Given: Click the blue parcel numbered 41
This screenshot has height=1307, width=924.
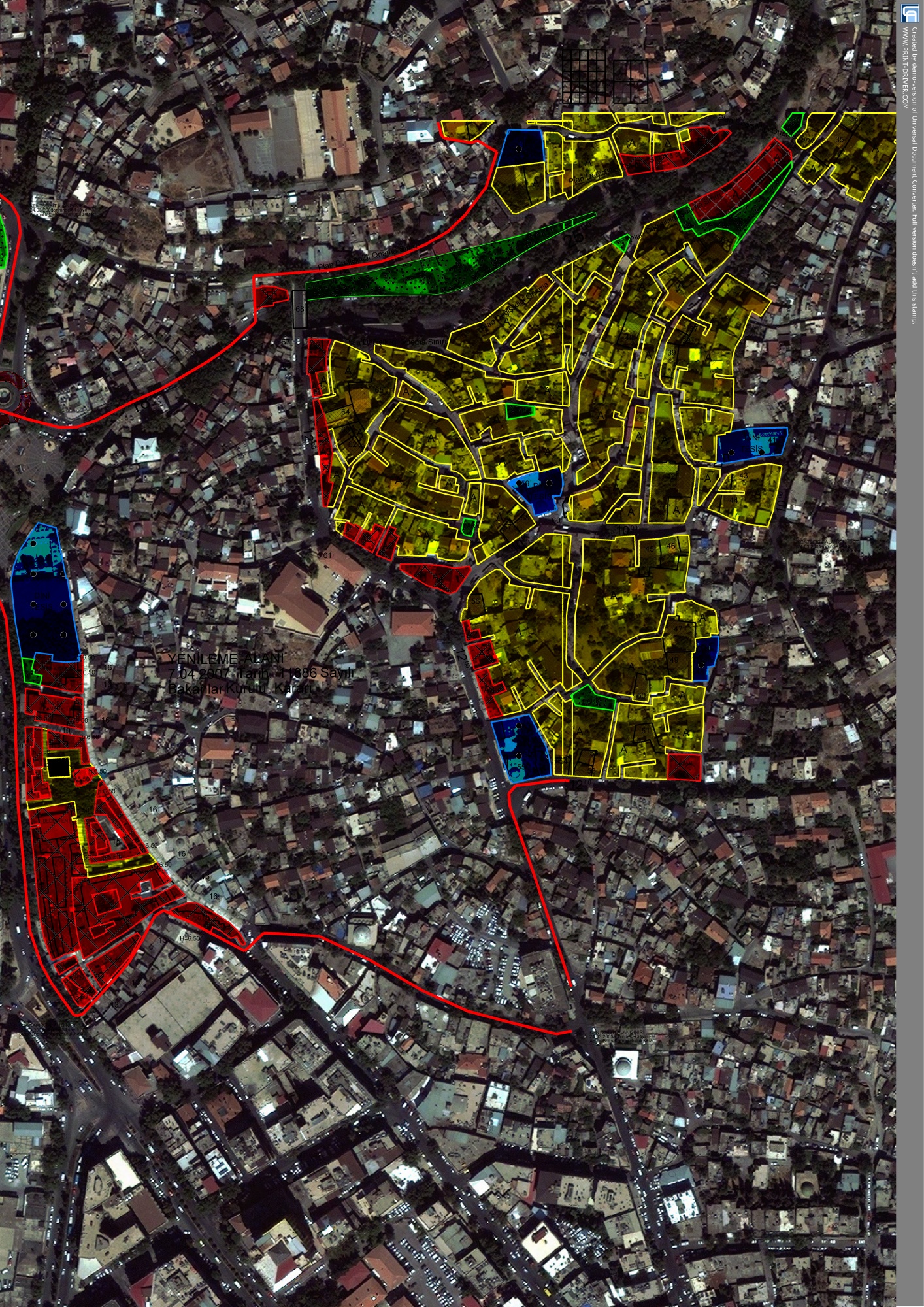Looking at the screenshot, I should [x=751, y=446].
